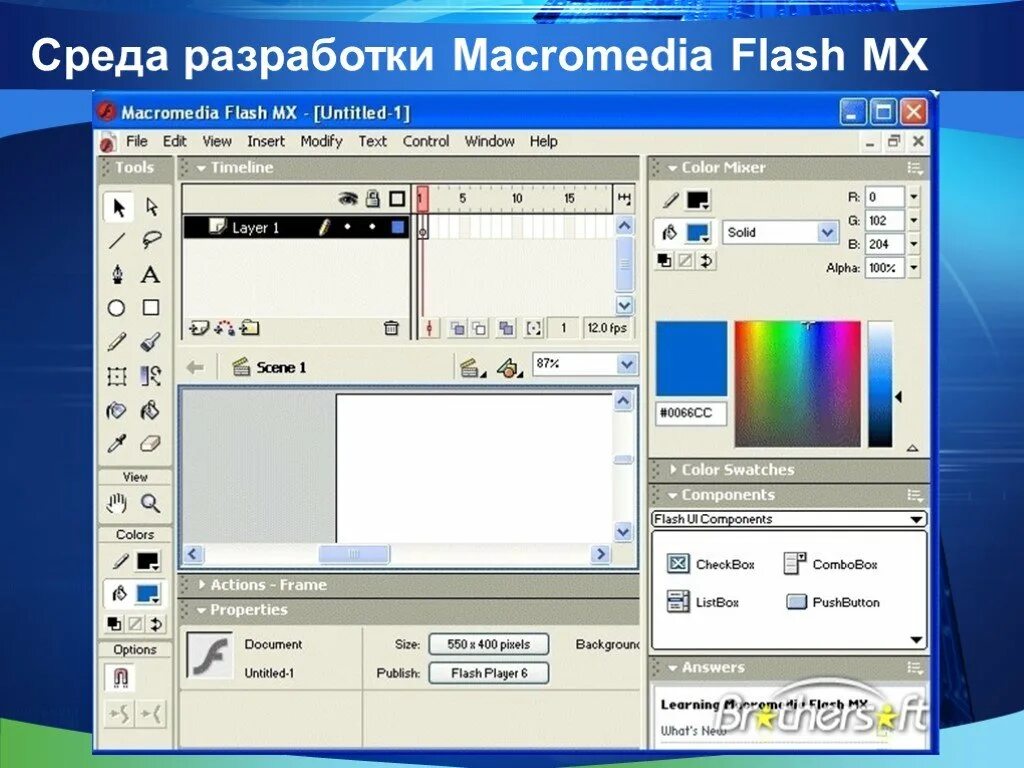
Task: Select the Eyedropper tool
Action: click(x=117, y=444)
